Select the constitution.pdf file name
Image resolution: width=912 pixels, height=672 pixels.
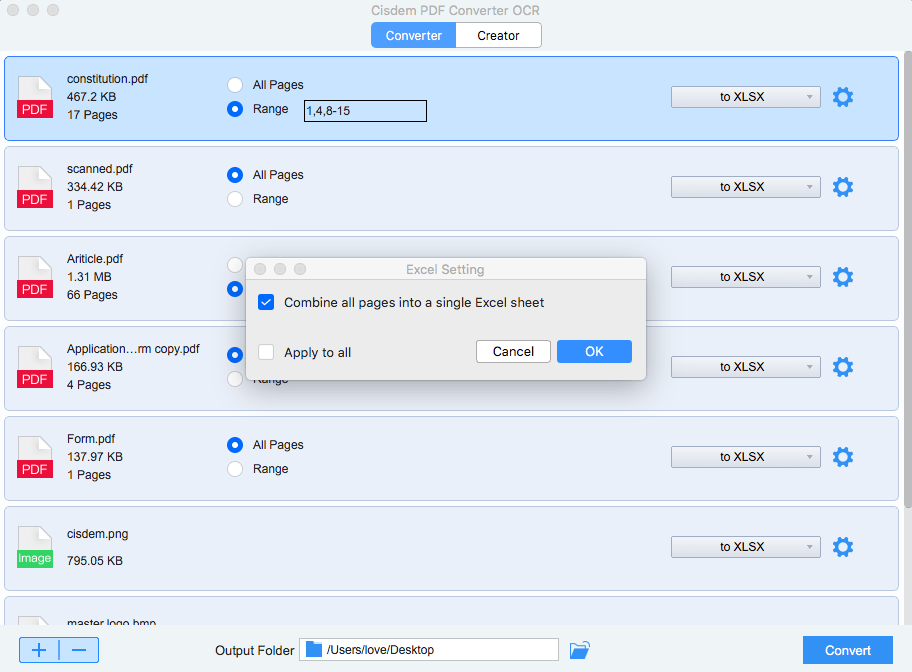(x=108, y=79)
